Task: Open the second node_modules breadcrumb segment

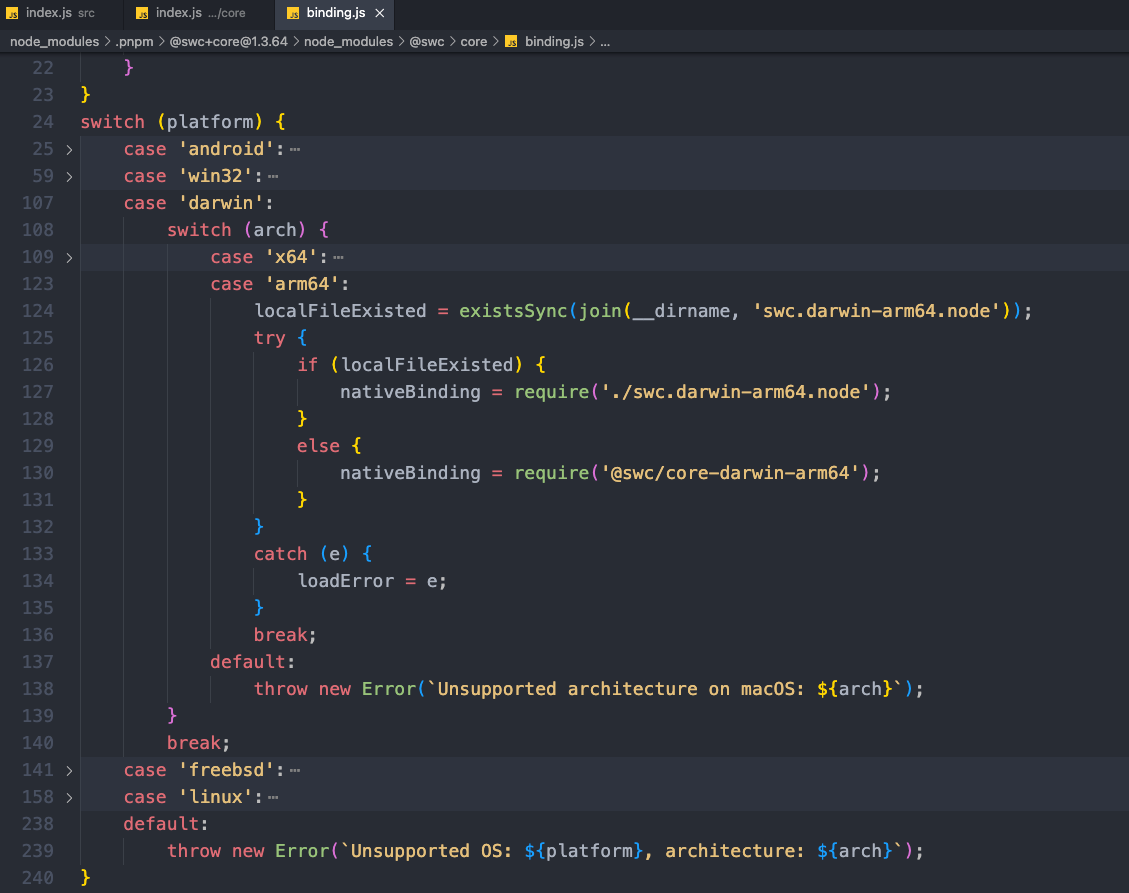Action: click(x=348, y=42)
